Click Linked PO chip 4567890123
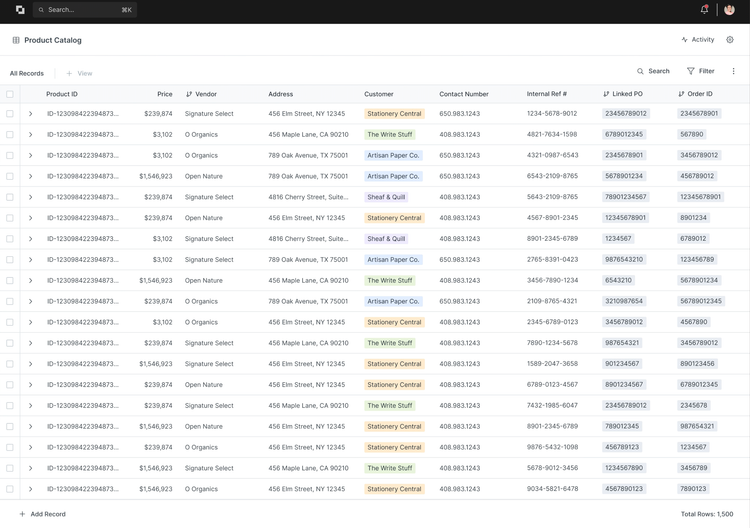 (x=624, y=489)
